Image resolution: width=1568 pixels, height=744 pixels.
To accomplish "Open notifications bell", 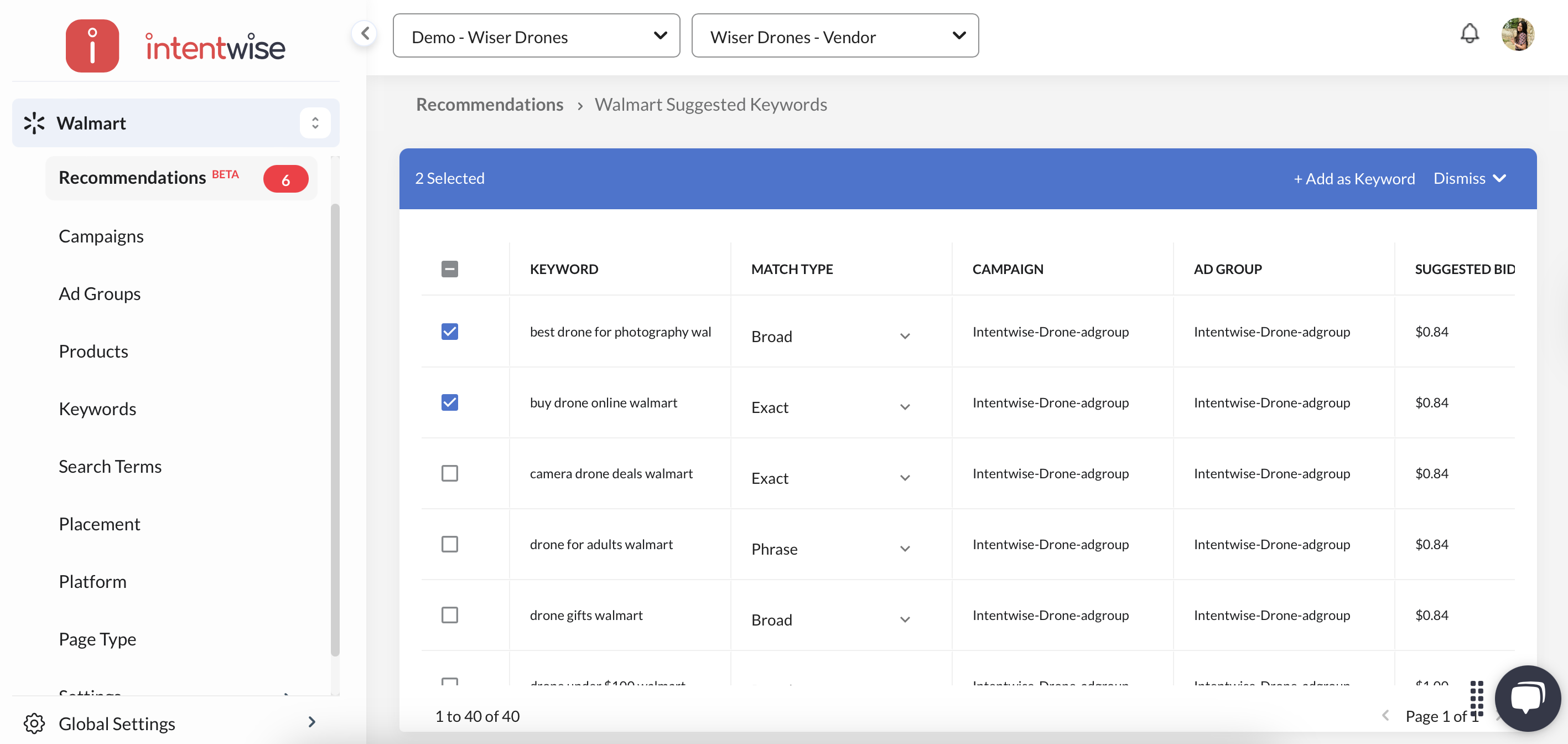I will [1470, 33].
